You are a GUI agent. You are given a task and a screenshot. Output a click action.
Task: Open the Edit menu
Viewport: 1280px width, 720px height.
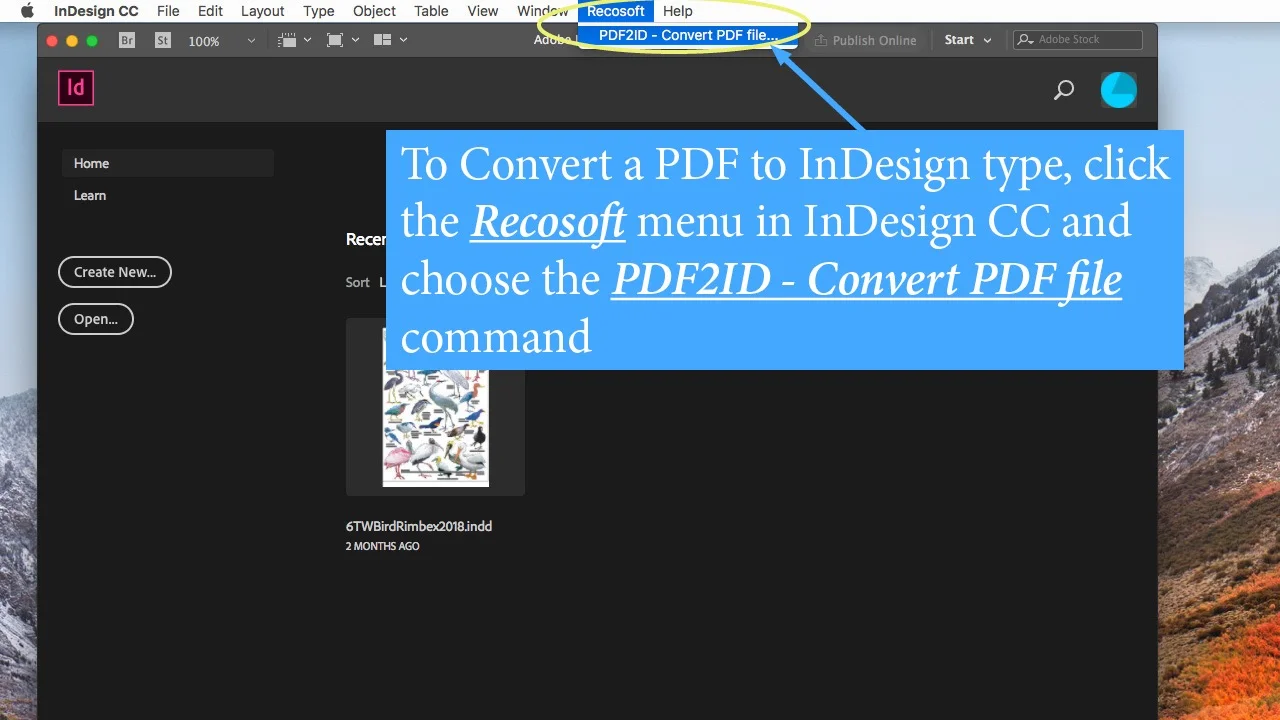(210, 11)
